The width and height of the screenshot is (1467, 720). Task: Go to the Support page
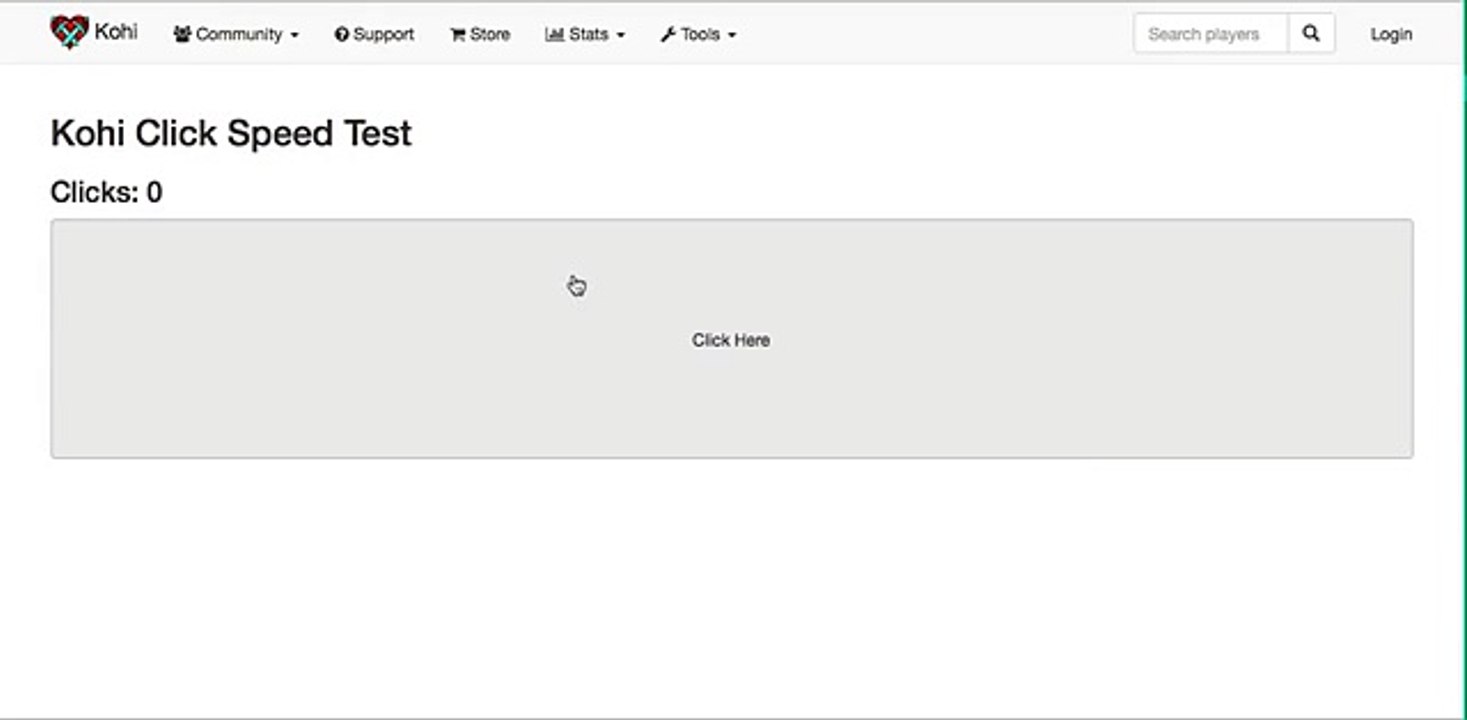click(x=374, y=34)
